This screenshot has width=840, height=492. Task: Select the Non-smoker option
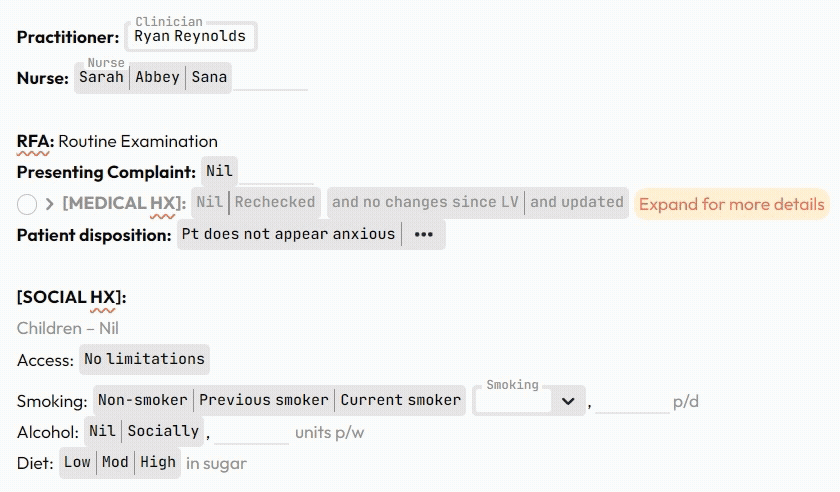click(x=143, y=400)
